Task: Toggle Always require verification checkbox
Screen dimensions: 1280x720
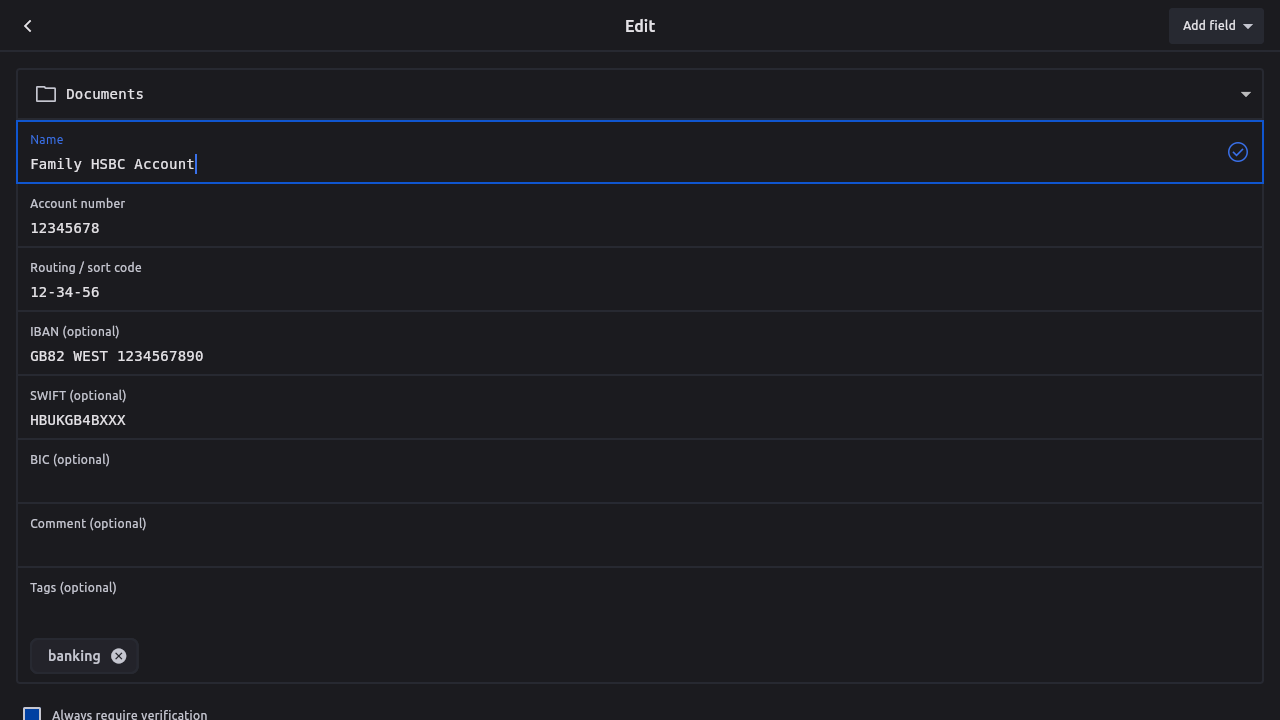Action: (x=32, y=714)
